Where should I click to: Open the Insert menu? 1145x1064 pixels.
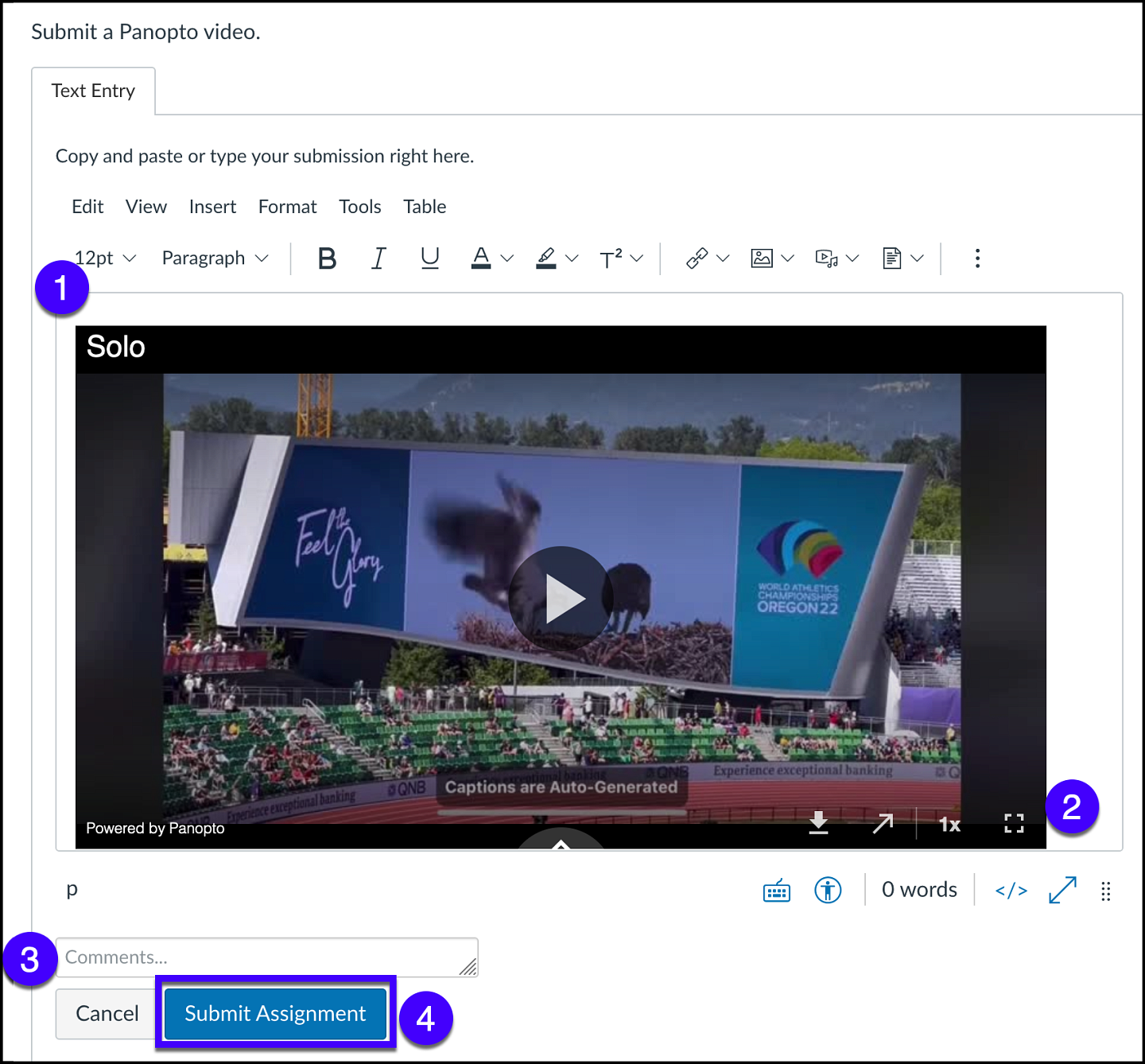click(x=212, y=207)
